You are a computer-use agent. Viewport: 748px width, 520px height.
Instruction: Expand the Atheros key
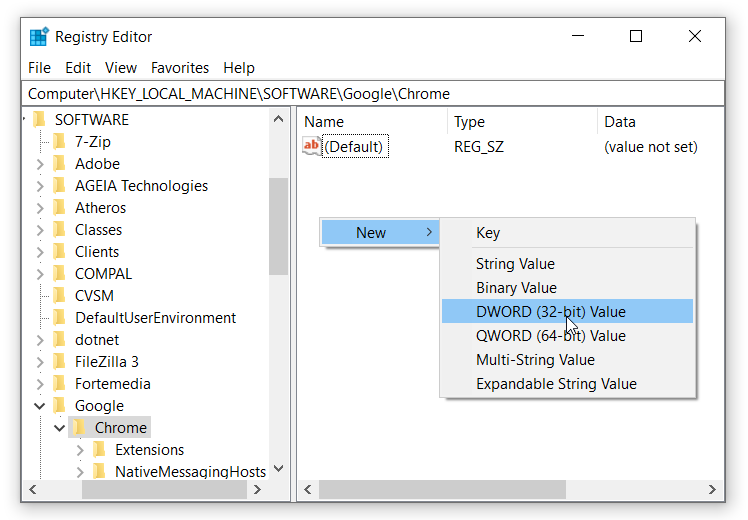[40, 208]
